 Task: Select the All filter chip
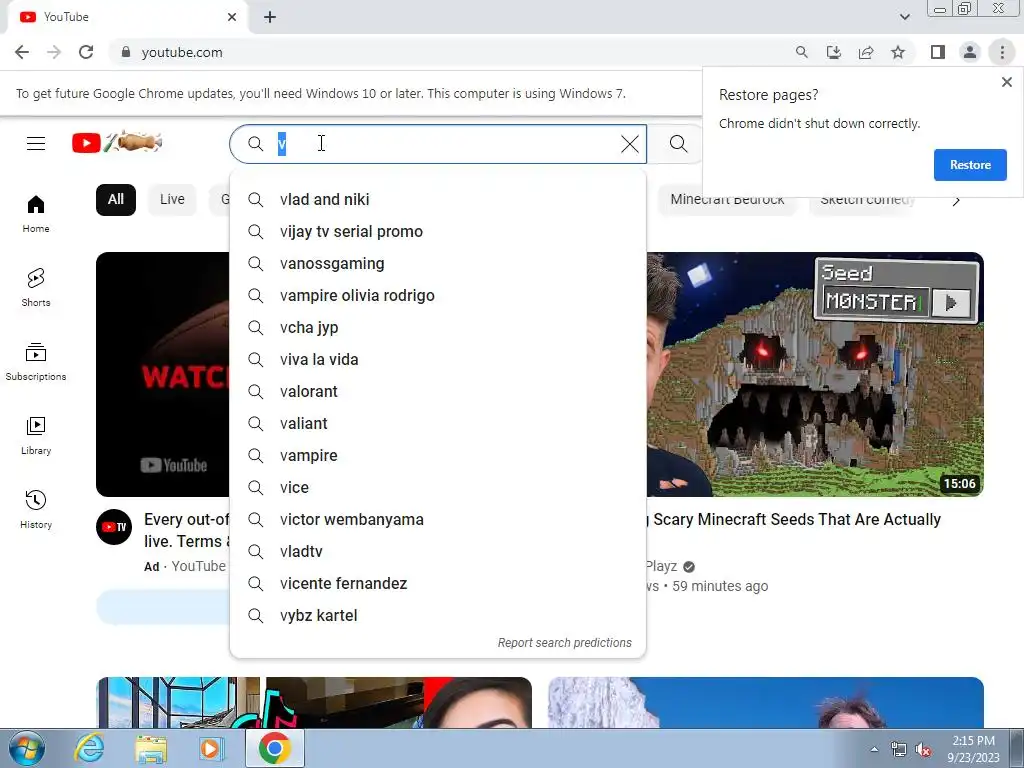[116, 199]
